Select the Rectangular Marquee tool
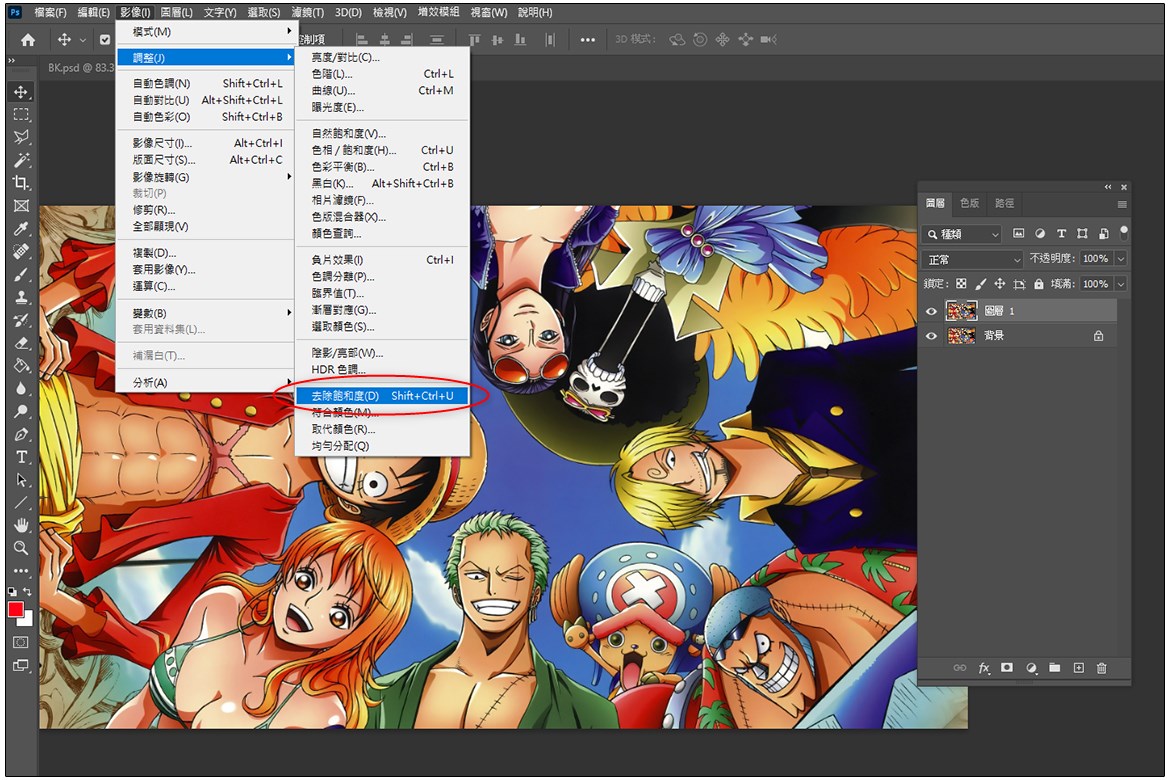 click(x=21, y=114)
